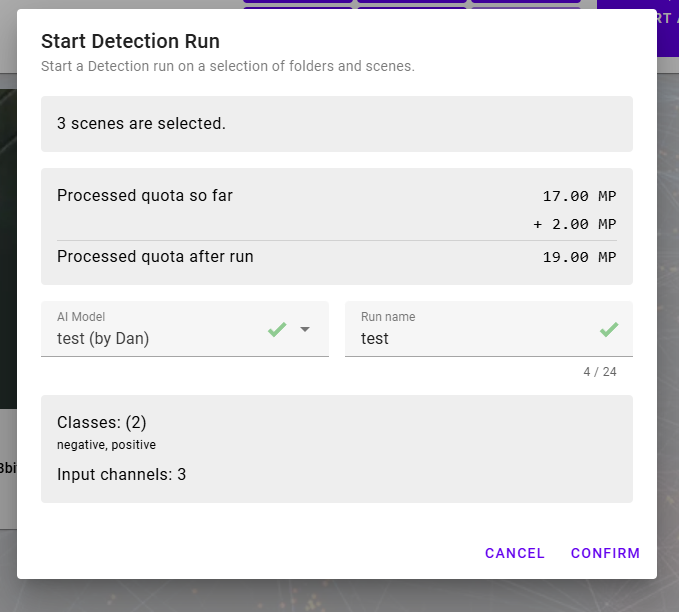This screenshot has height=612, width=679.
Task: Click green checkmark in Run name field
Action: tap(609, 329)
